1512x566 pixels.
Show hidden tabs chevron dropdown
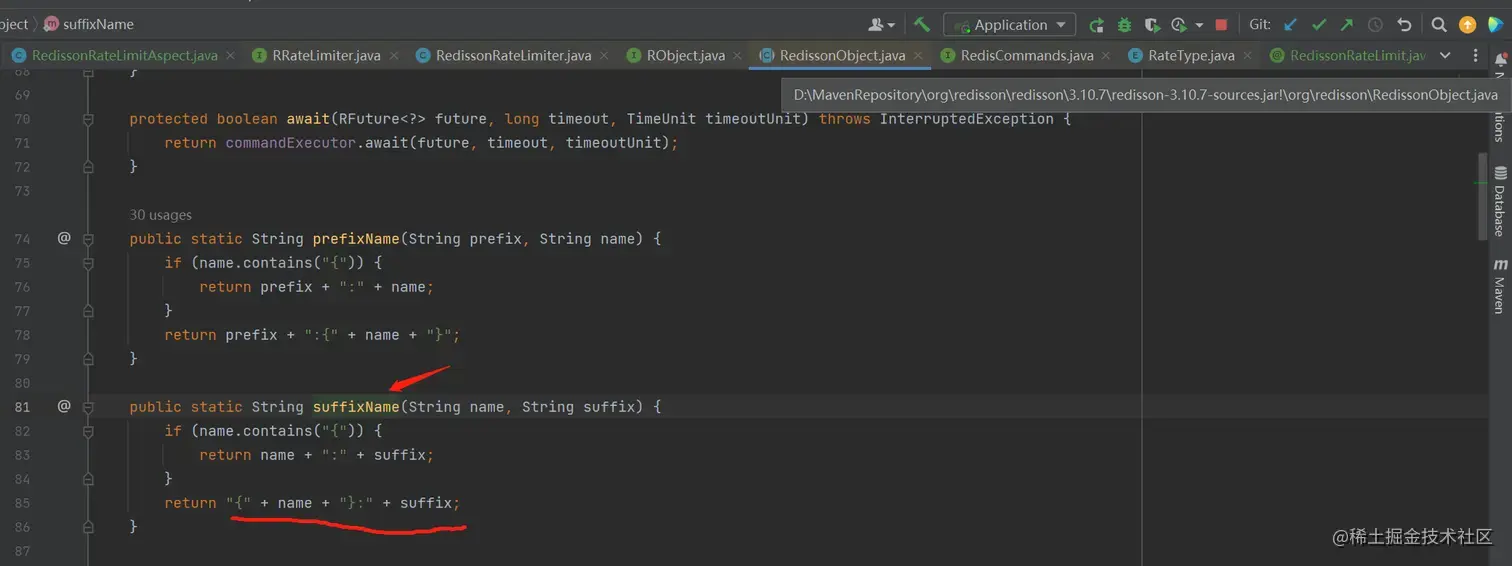[x=1444, y=56]
